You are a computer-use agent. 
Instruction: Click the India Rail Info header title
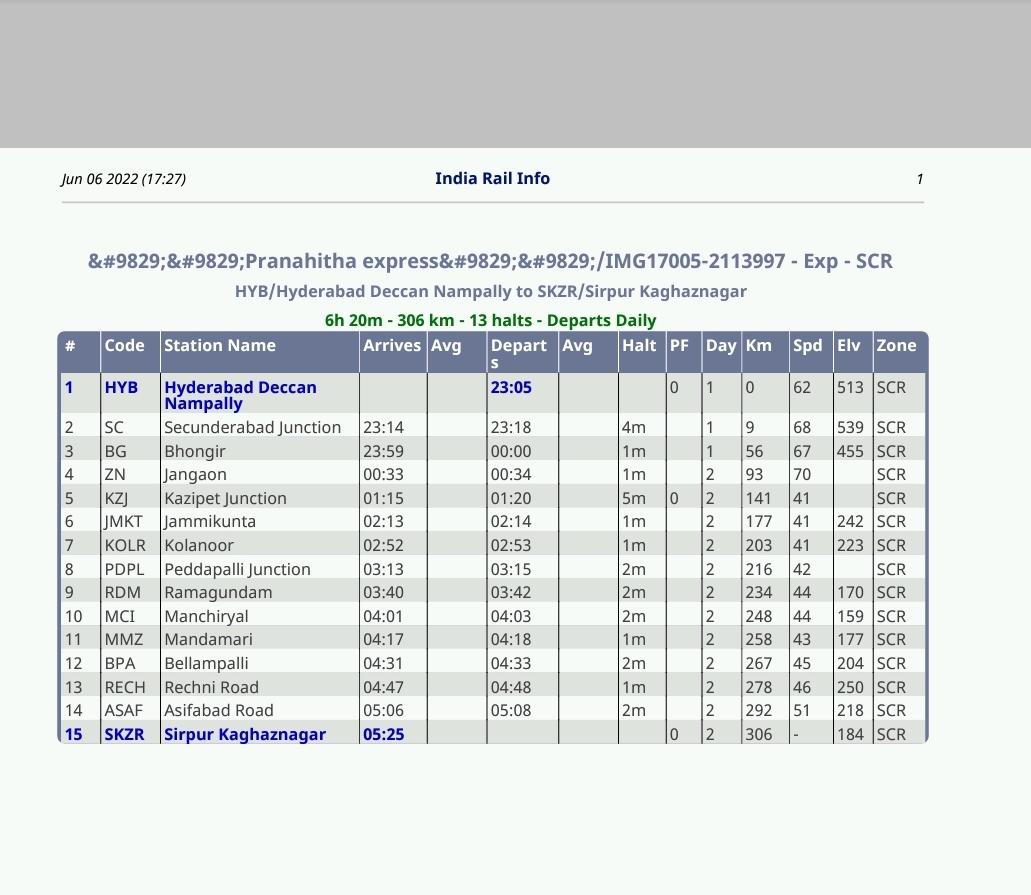492,178
